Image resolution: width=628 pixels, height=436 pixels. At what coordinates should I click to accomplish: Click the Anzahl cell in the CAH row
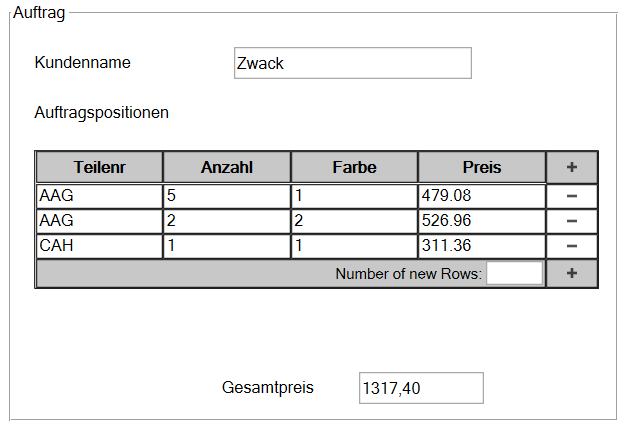227,246
